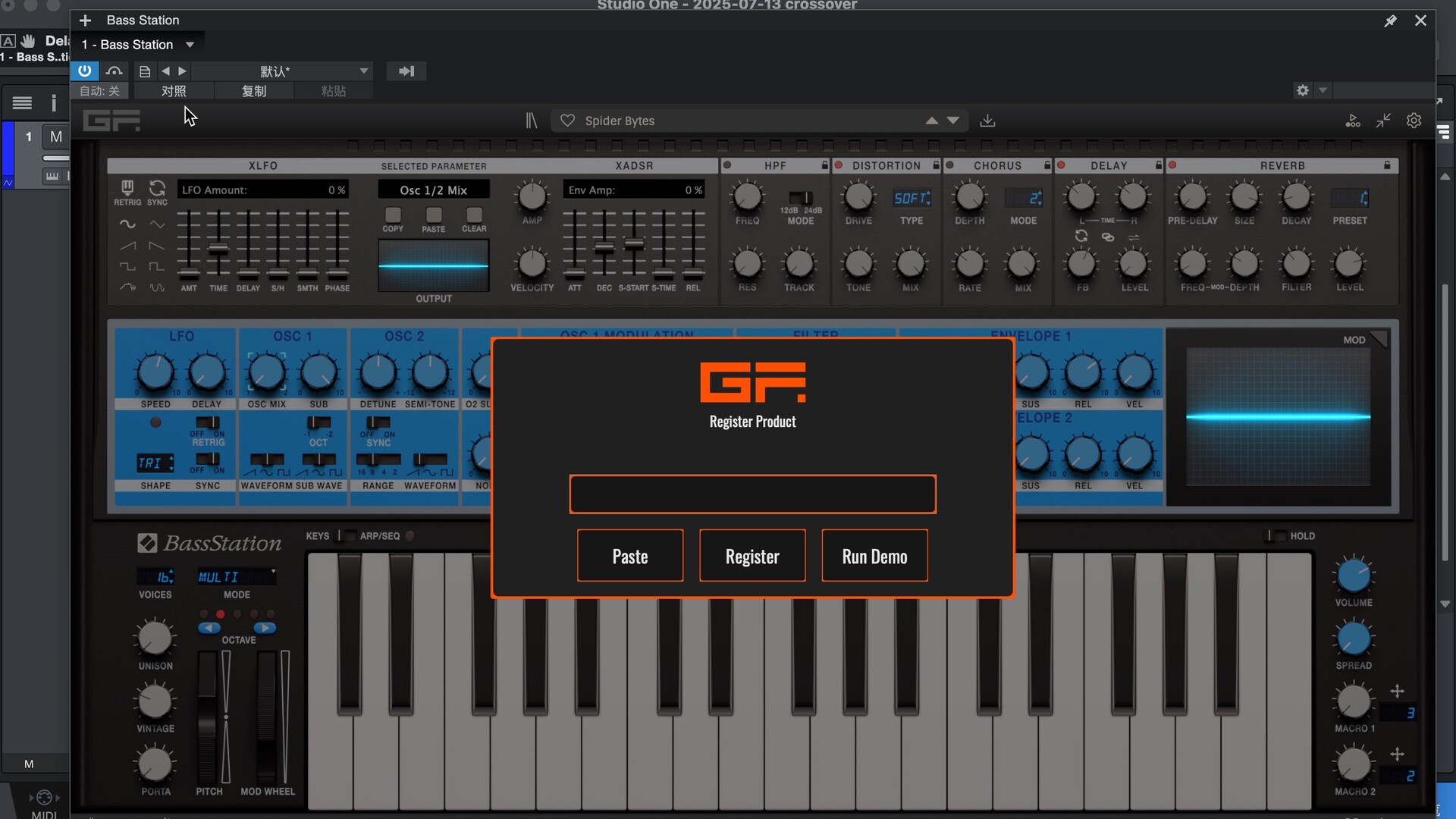The height and width of the screenshot is (819, 1456).
Task: Shift octave down with blue left arrow
Action: pyautogui.click(x=209, y=628)
